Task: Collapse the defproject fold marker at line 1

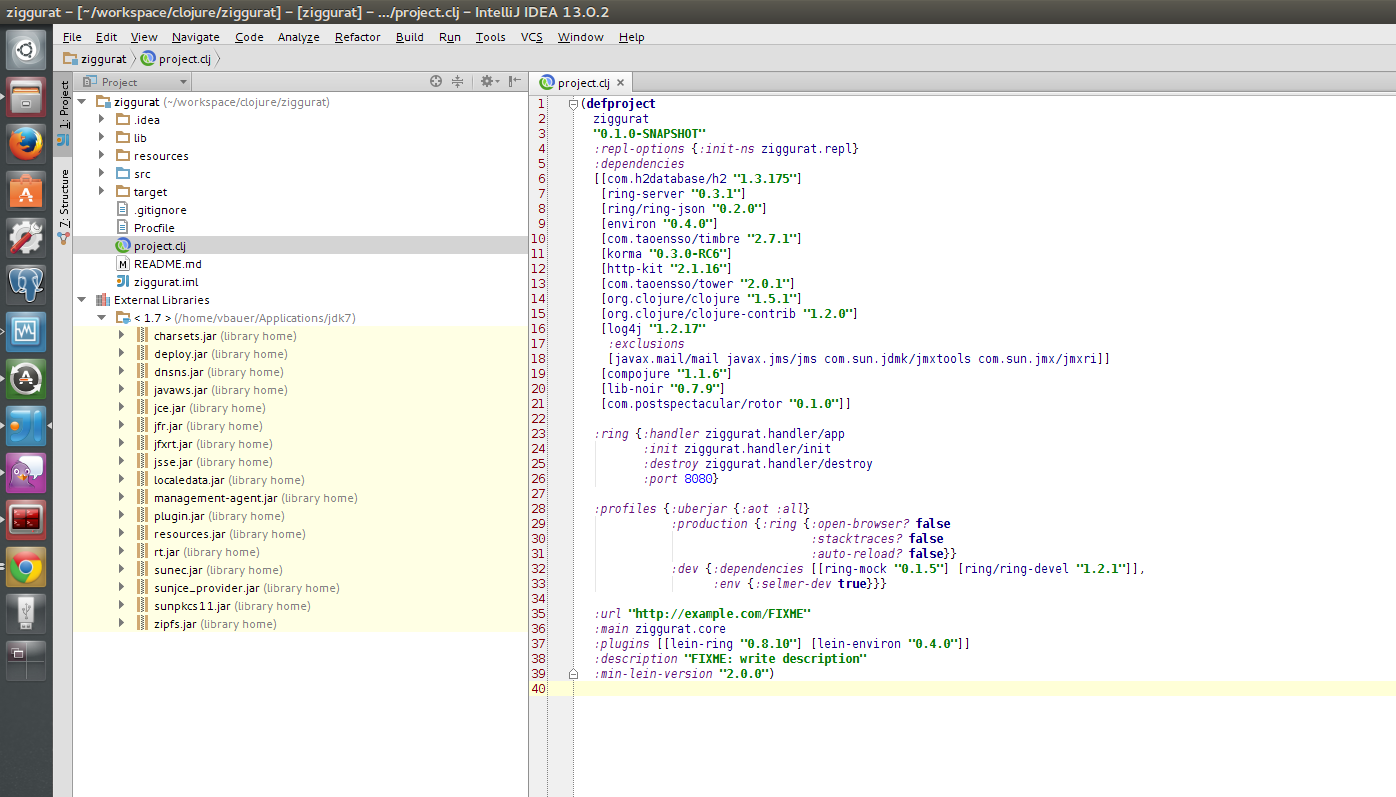Action: point(573,103)
